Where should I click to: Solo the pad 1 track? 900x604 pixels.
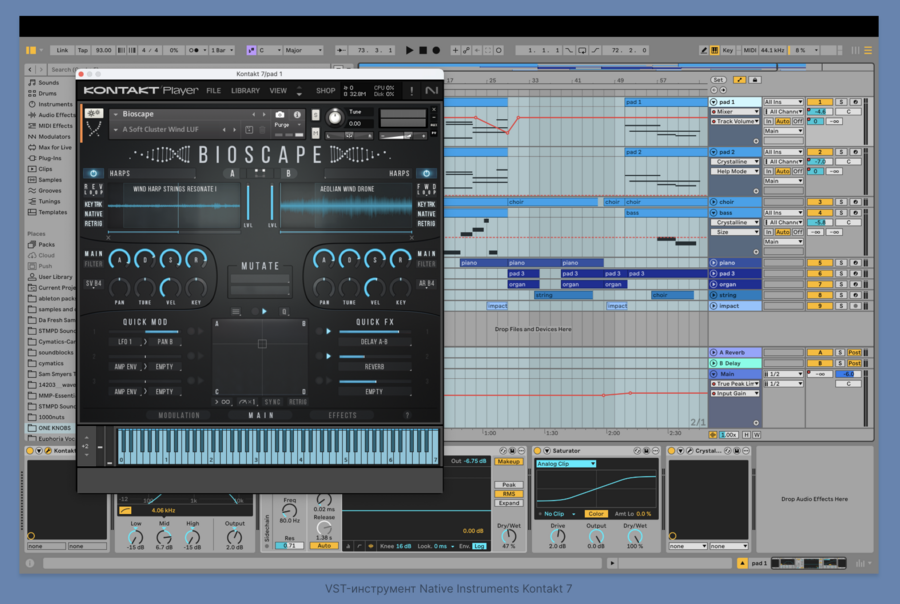point(841,102)
